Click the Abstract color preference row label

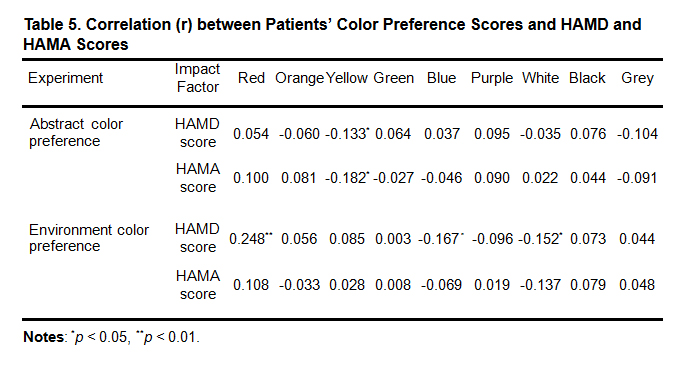pos(76,133)
